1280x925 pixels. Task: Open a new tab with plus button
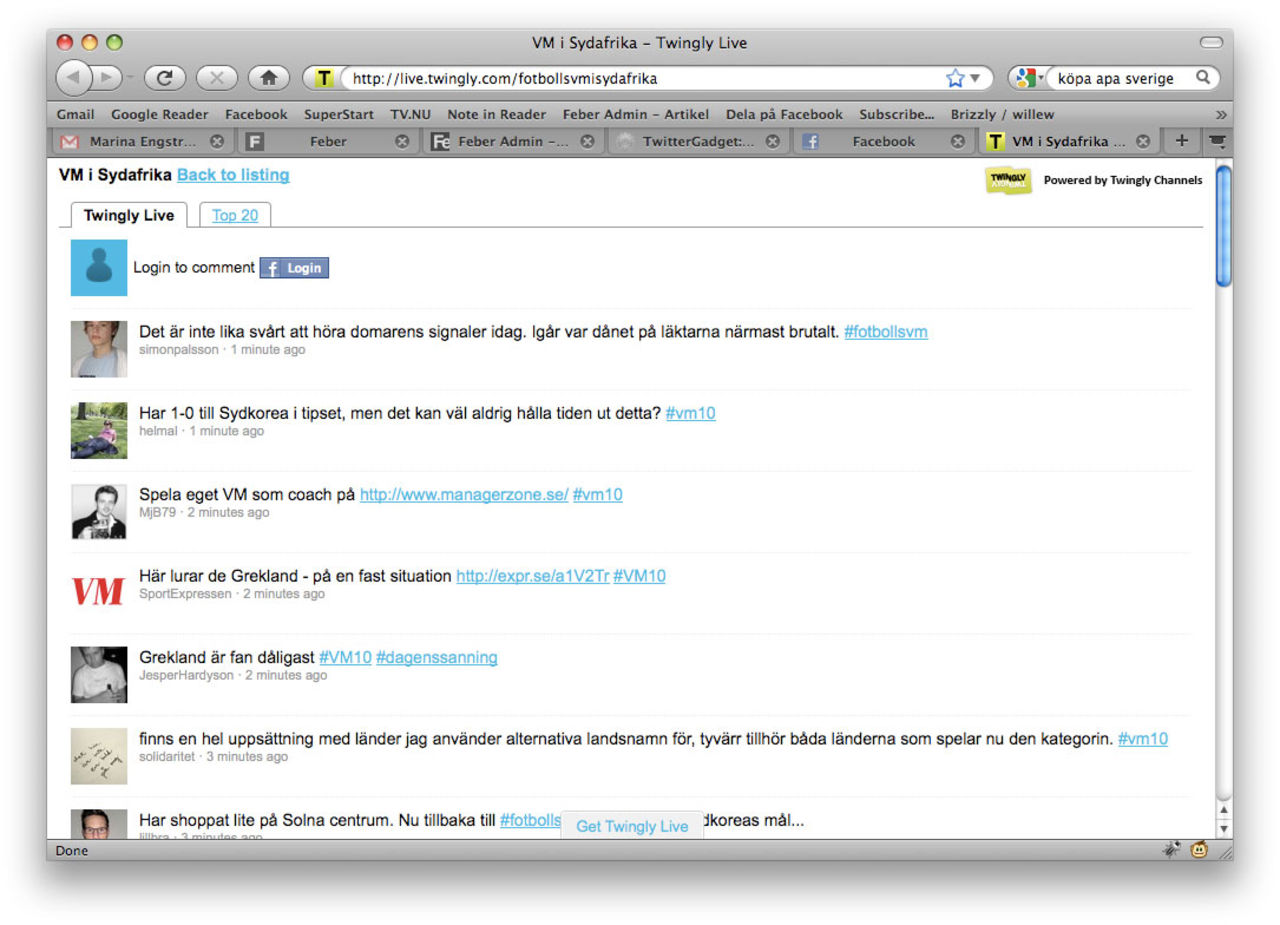[1181, 141]
